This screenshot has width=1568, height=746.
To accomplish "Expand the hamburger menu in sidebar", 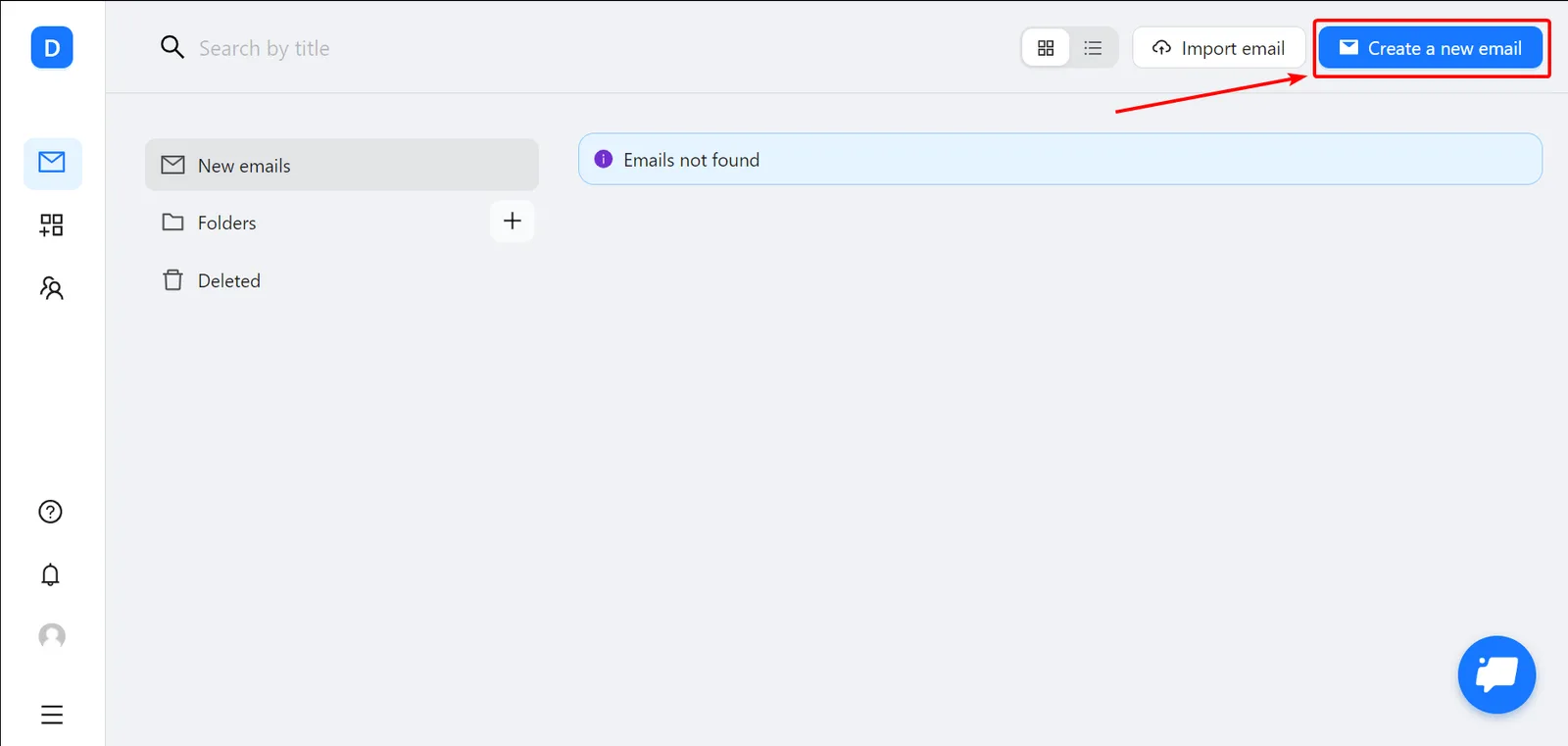I will point(52,715).
